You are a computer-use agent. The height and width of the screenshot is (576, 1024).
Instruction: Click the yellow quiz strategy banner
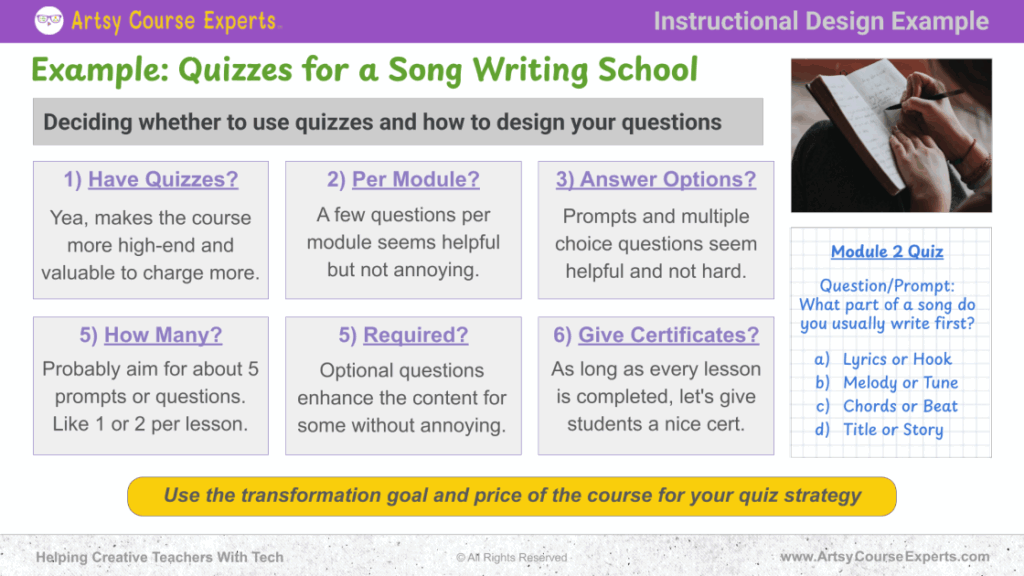pos(512,496)
